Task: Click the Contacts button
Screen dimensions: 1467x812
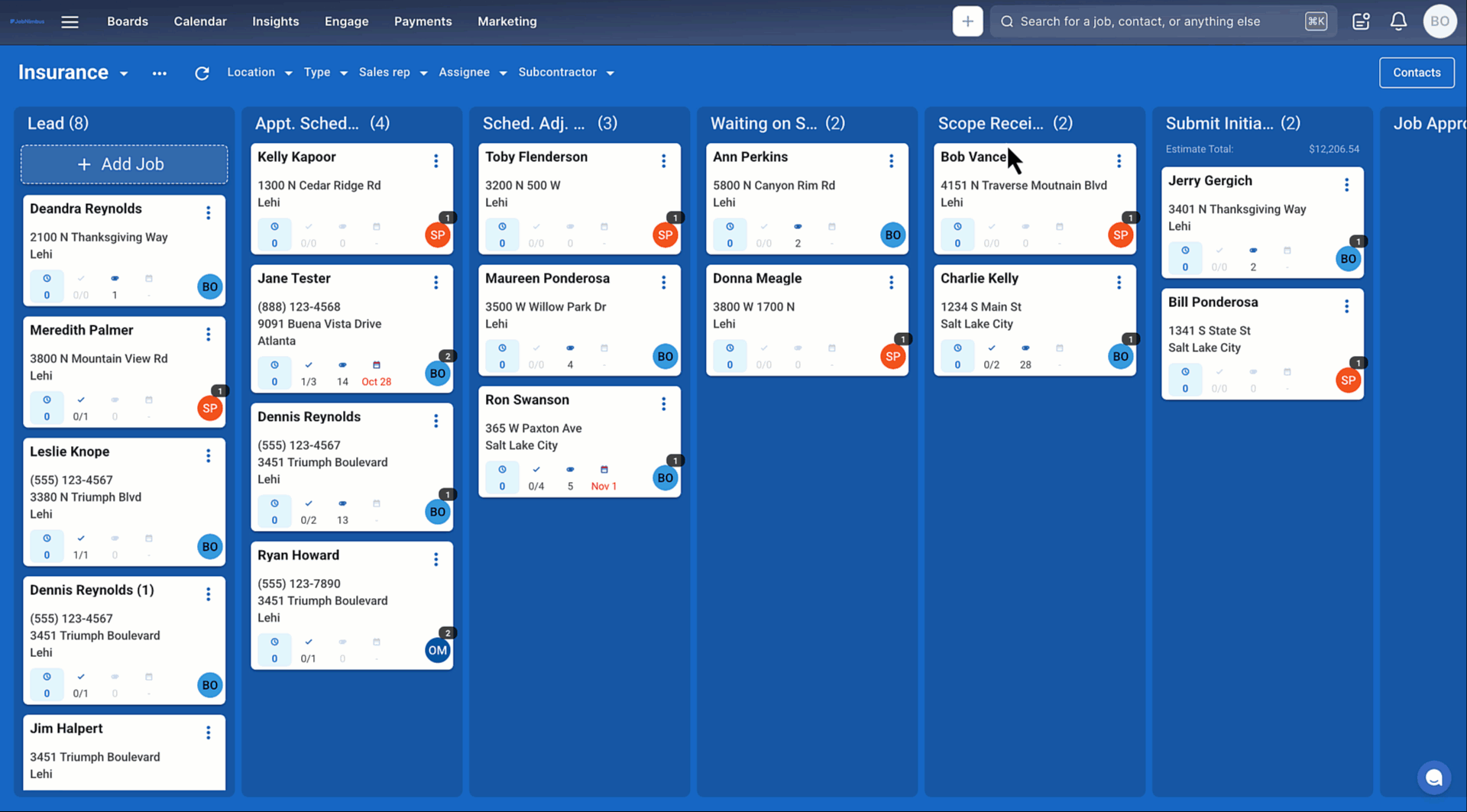Action: pos(1416,73)
